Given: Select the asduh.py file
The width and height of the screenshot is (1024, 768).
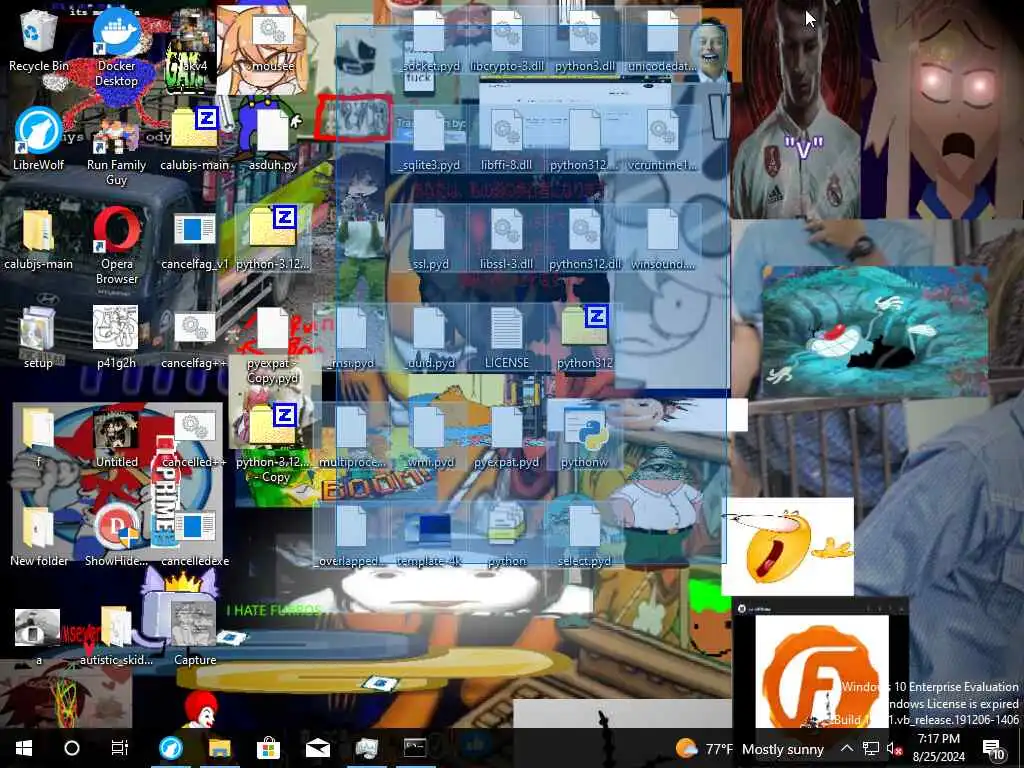Looking at the screenshot, I should (x=272, y=140).
